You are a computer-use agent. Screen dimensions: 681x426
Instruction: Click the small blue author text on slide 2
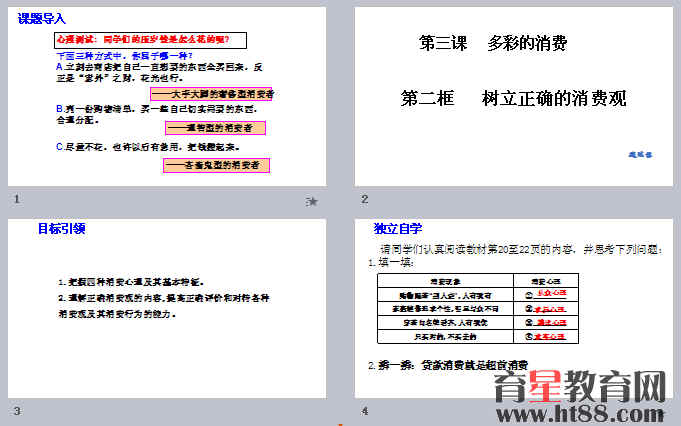[x=640, y=155]
